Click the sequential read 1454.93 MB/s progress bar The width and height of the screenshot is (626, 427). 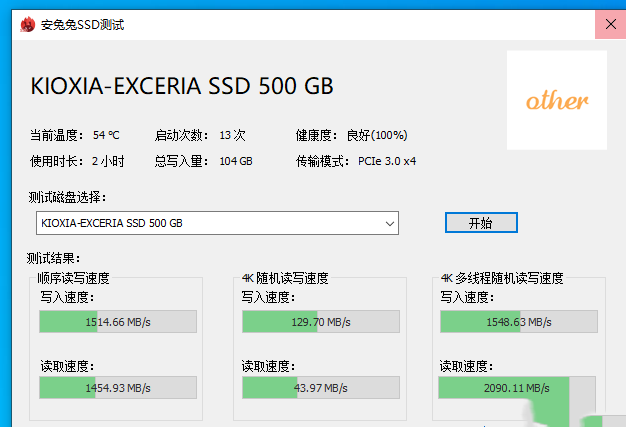(x=118, y=387)
